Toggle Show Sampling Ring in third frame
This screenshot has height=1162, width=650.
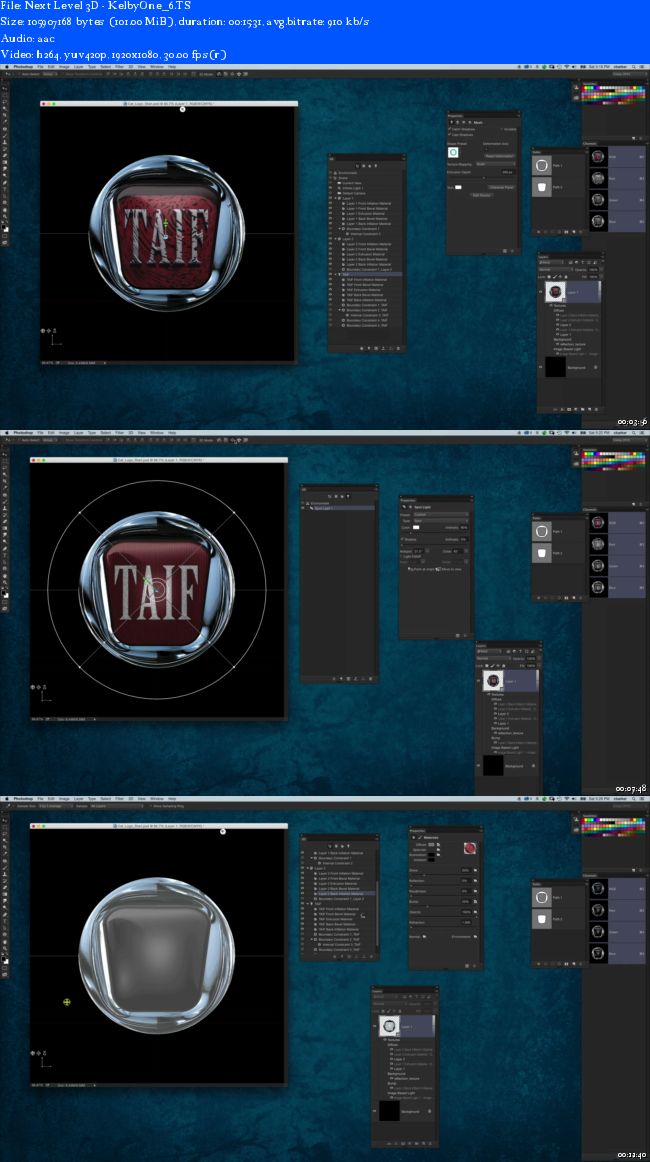(x=151, y=806)
